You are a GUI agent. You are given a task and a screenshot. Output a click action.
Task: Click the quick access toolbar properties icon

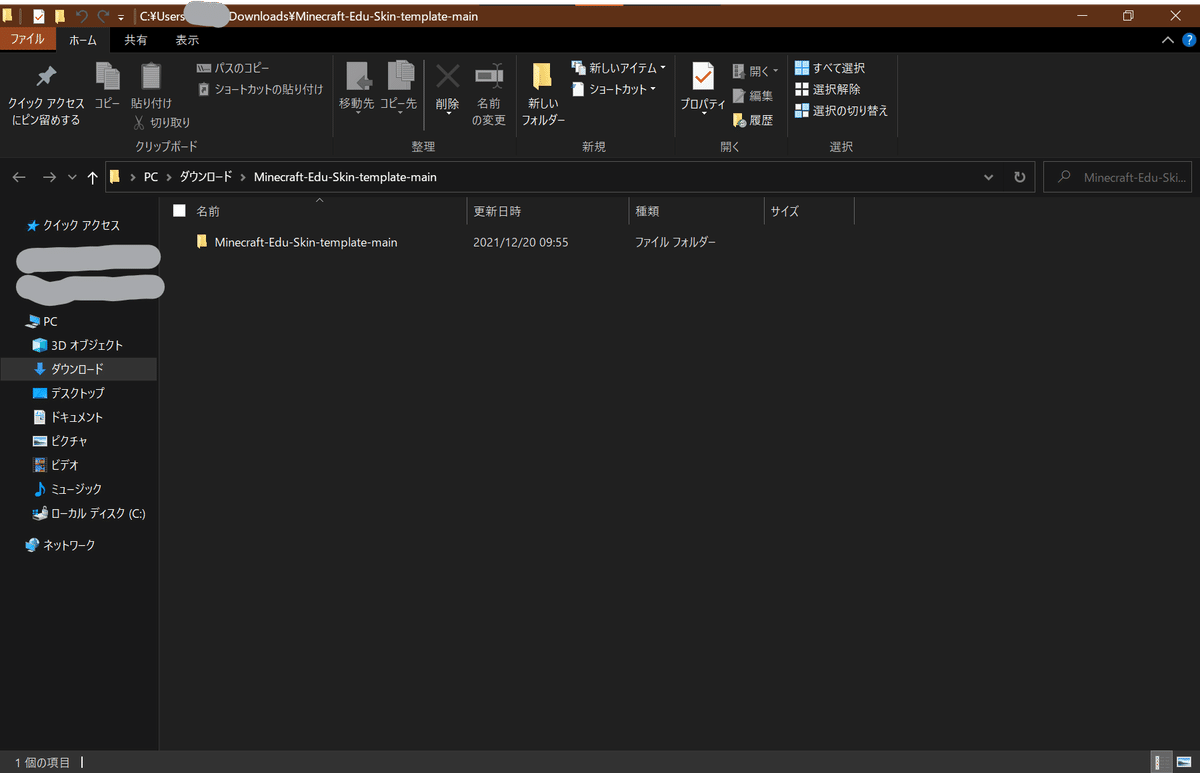39,16
